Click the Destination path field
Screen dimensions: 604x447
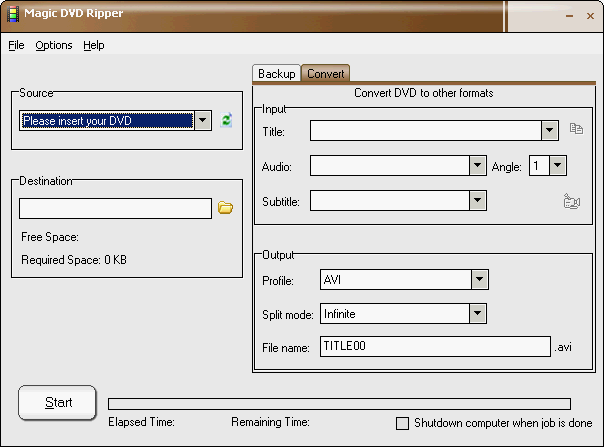(x=116, y=208)
